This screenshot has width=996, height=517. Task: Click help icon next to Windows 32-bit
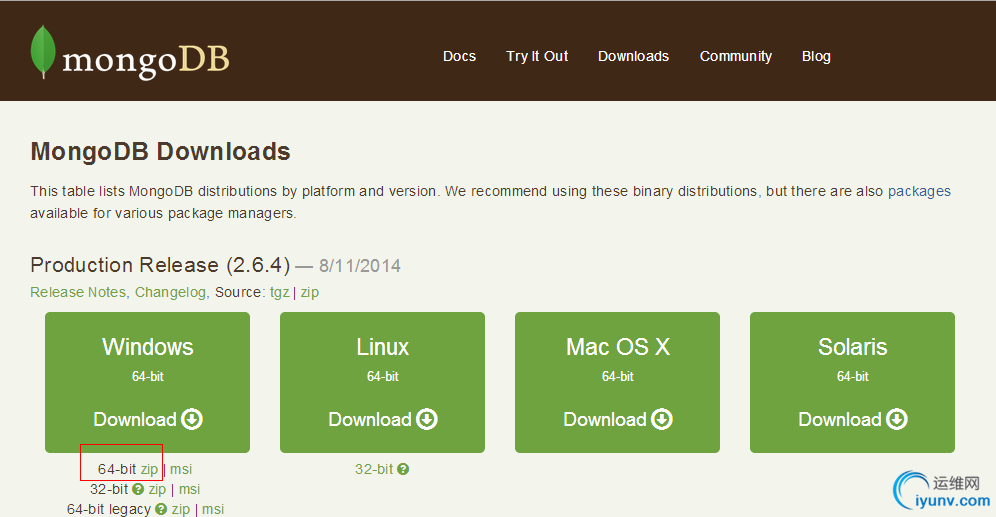click(138, 489)
